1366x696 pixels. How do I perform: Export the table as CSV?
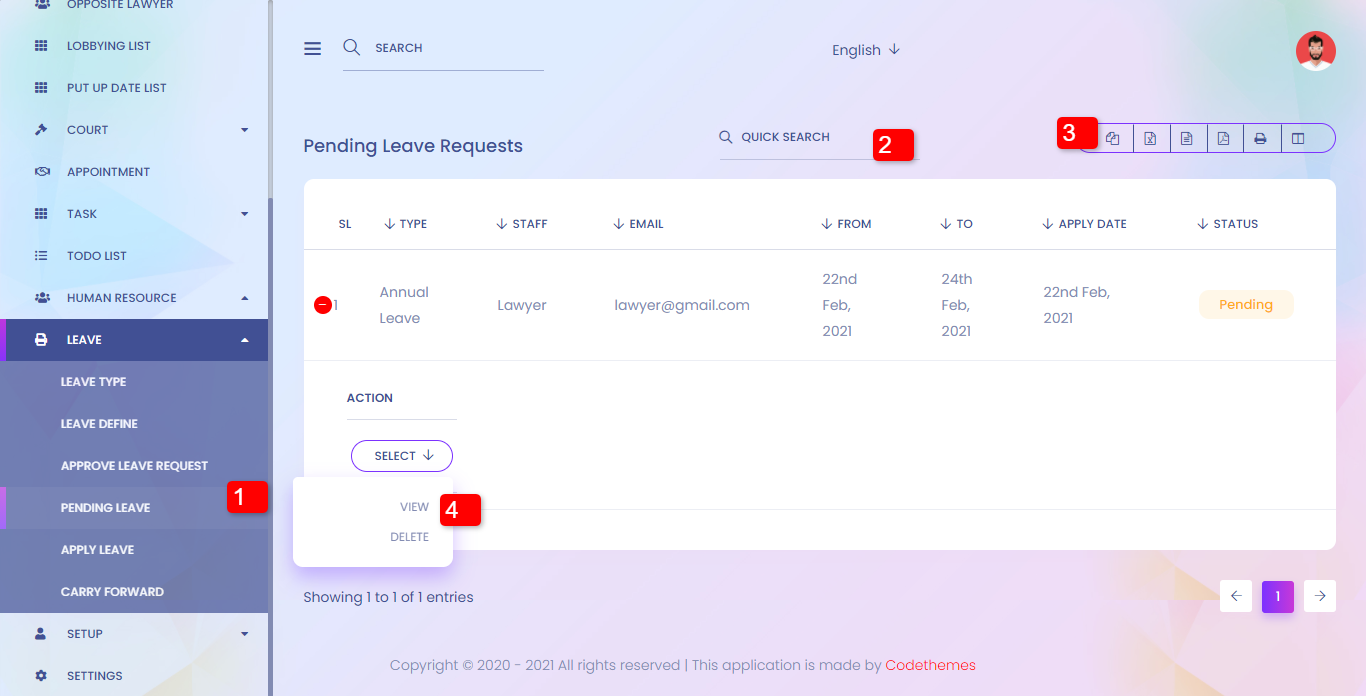tap(1187, 139)
